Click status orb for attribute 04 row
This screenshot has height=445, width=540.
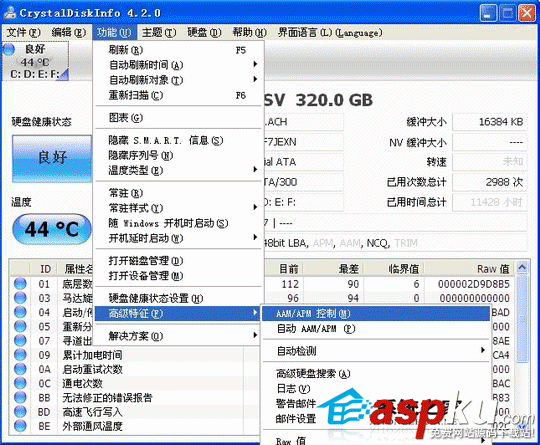20,312
